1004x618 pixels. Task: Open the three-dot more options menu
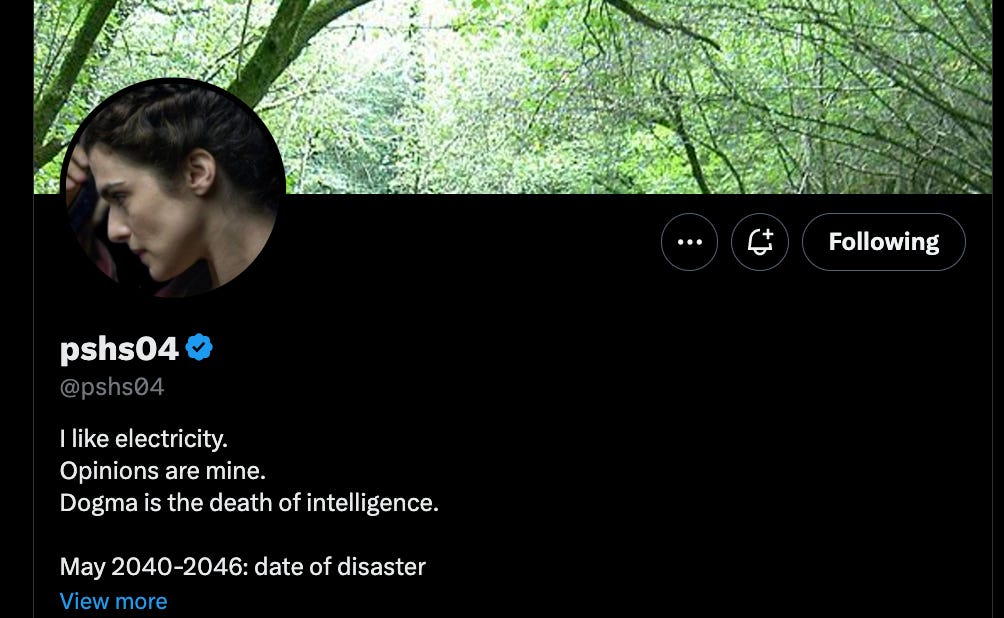689,242
